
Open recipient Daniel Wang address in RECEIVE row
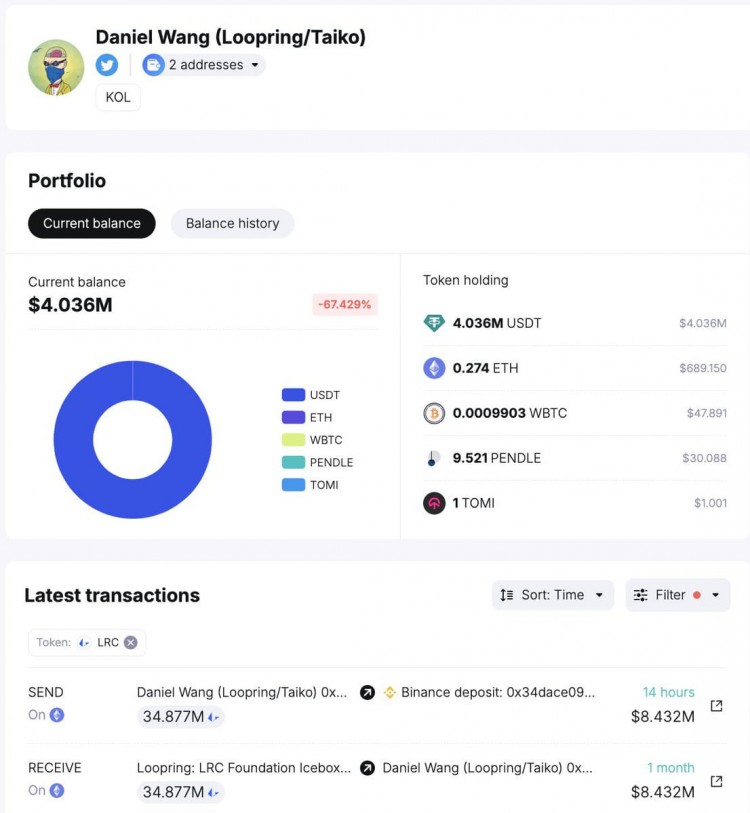point(487,768)
